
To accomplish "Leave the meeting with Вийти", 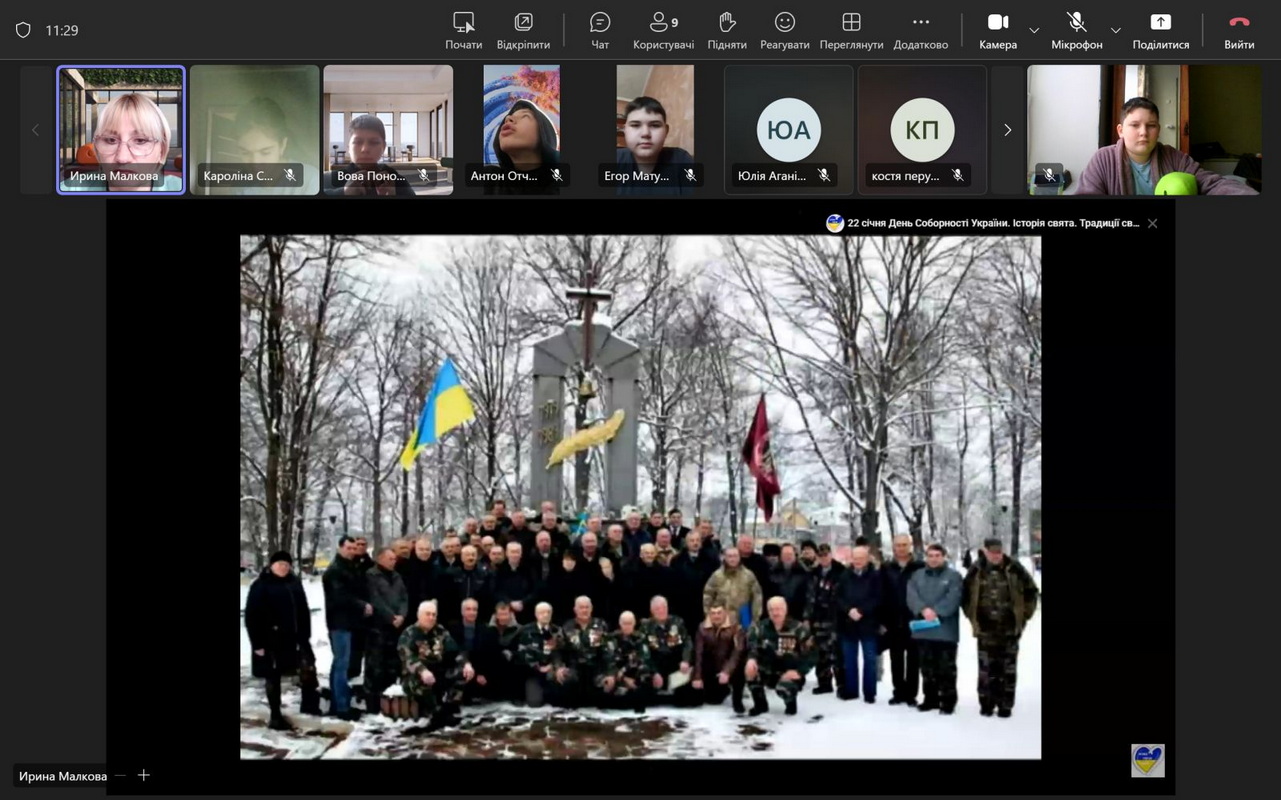I will click(1239, 30).
